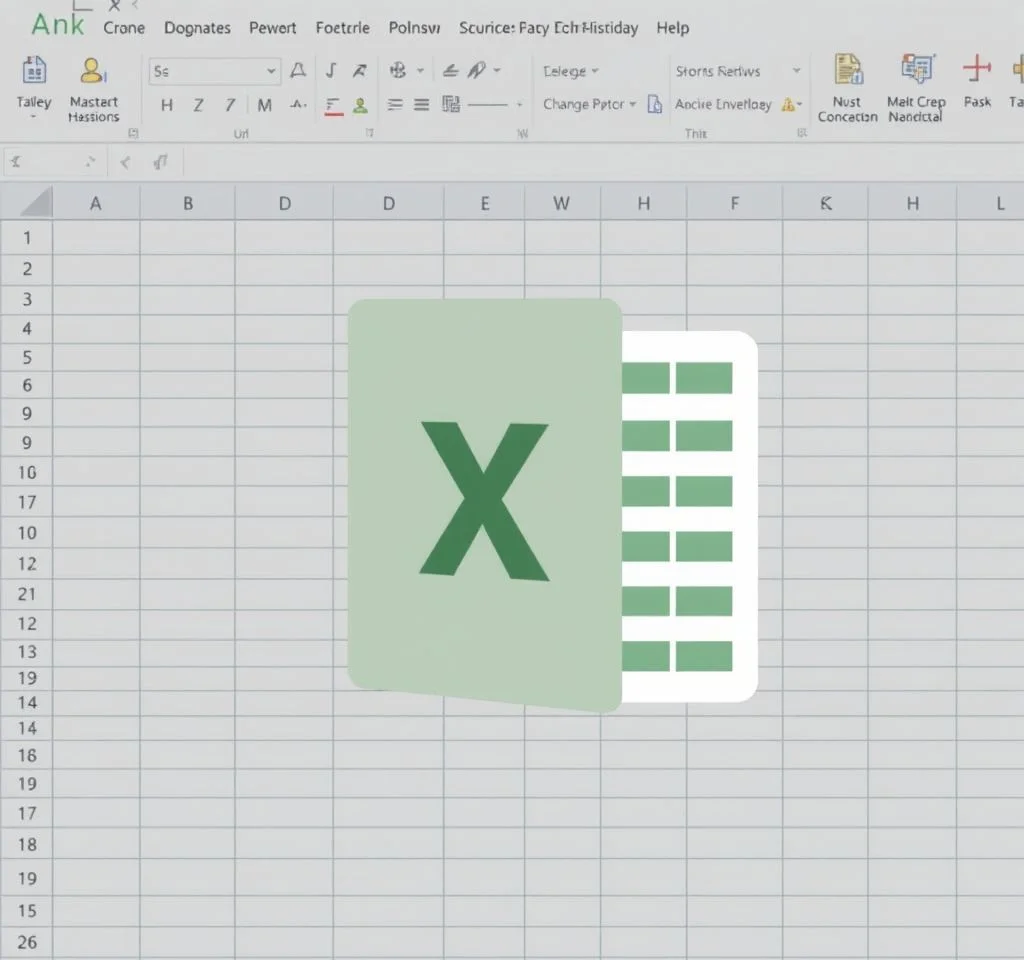Viewport: 1024px width, 960px height.
Task: Open the line style dropdown arrow
Action: tap(520, 104)
